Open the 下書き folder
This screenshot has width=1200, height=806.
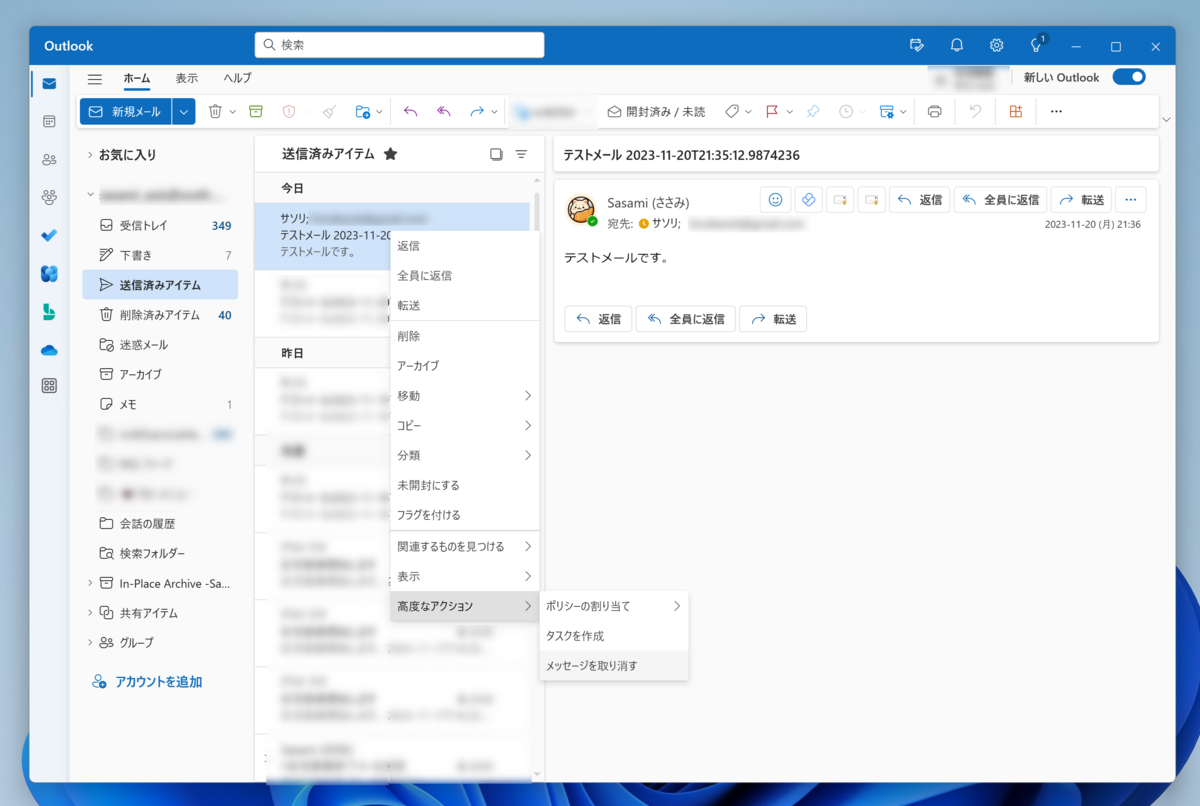[160, 255]
